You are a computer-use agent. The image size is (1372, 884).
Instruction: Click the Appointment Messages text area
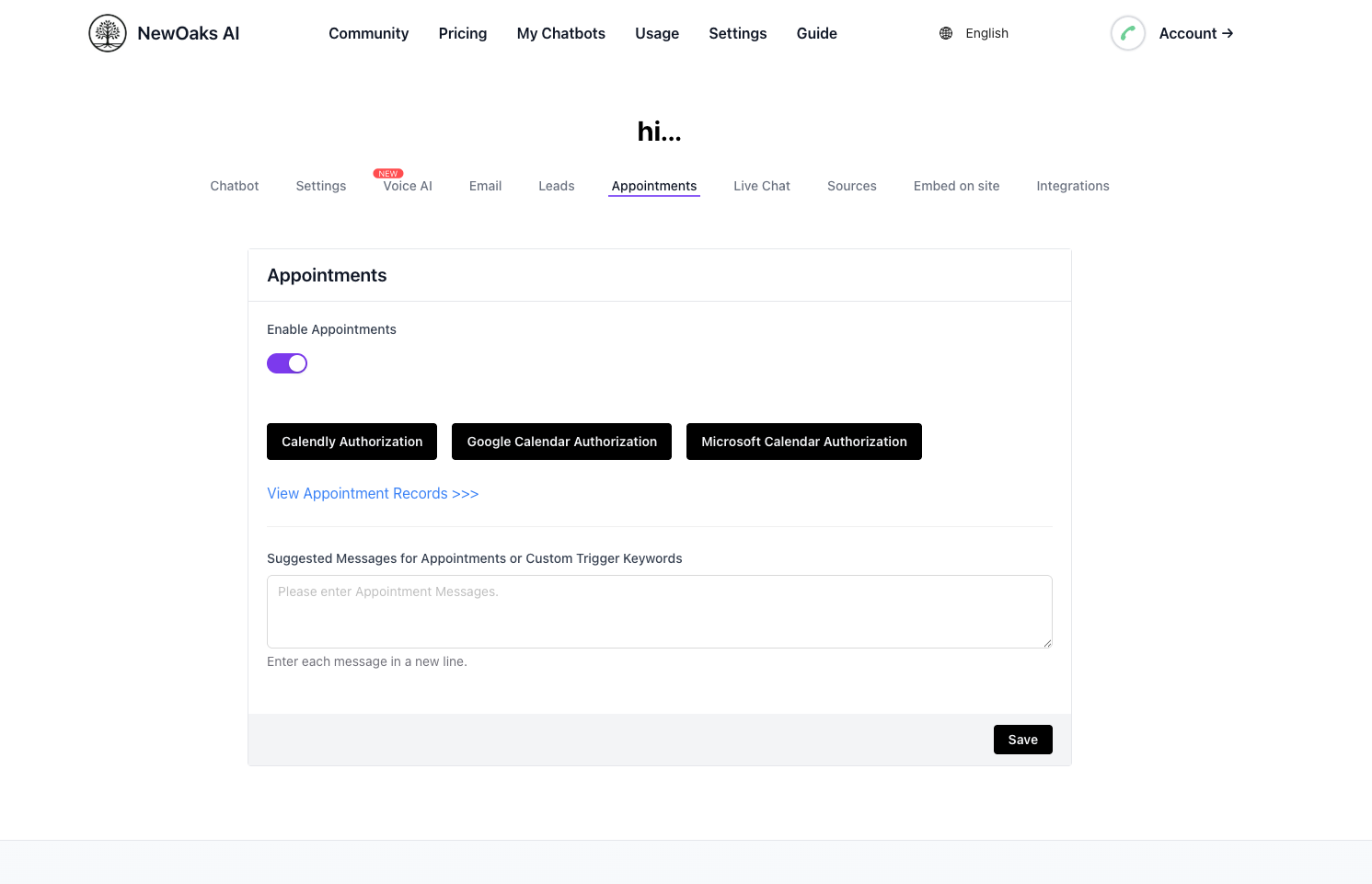coord(659,611)
